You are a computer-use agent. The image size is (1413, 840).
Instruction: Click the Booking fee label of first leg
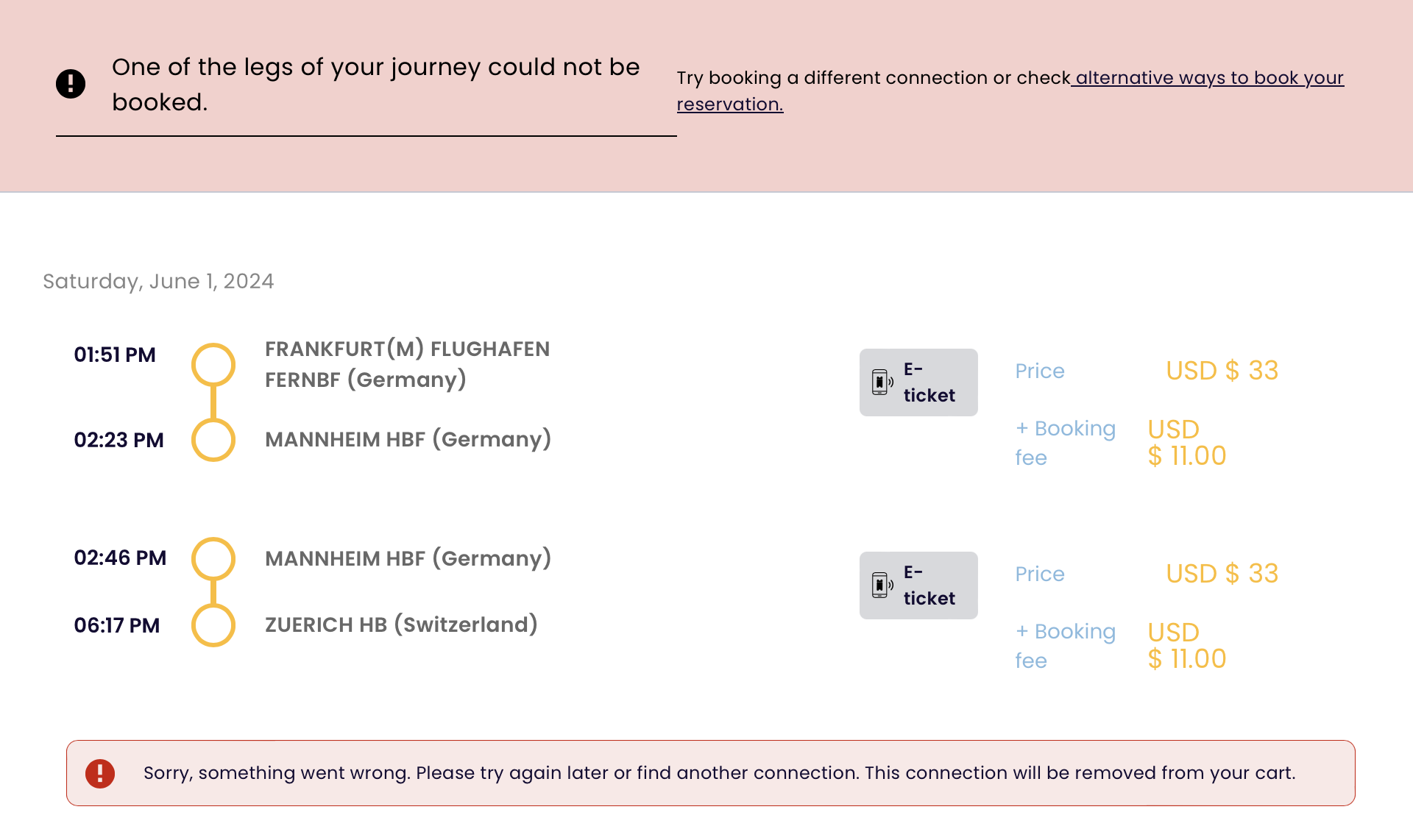(1065, 443)
